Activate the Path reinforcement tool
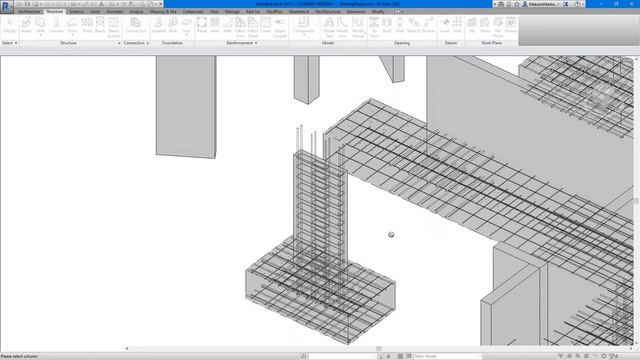Screen dimensions: 640x360 [x=227, y=25]
